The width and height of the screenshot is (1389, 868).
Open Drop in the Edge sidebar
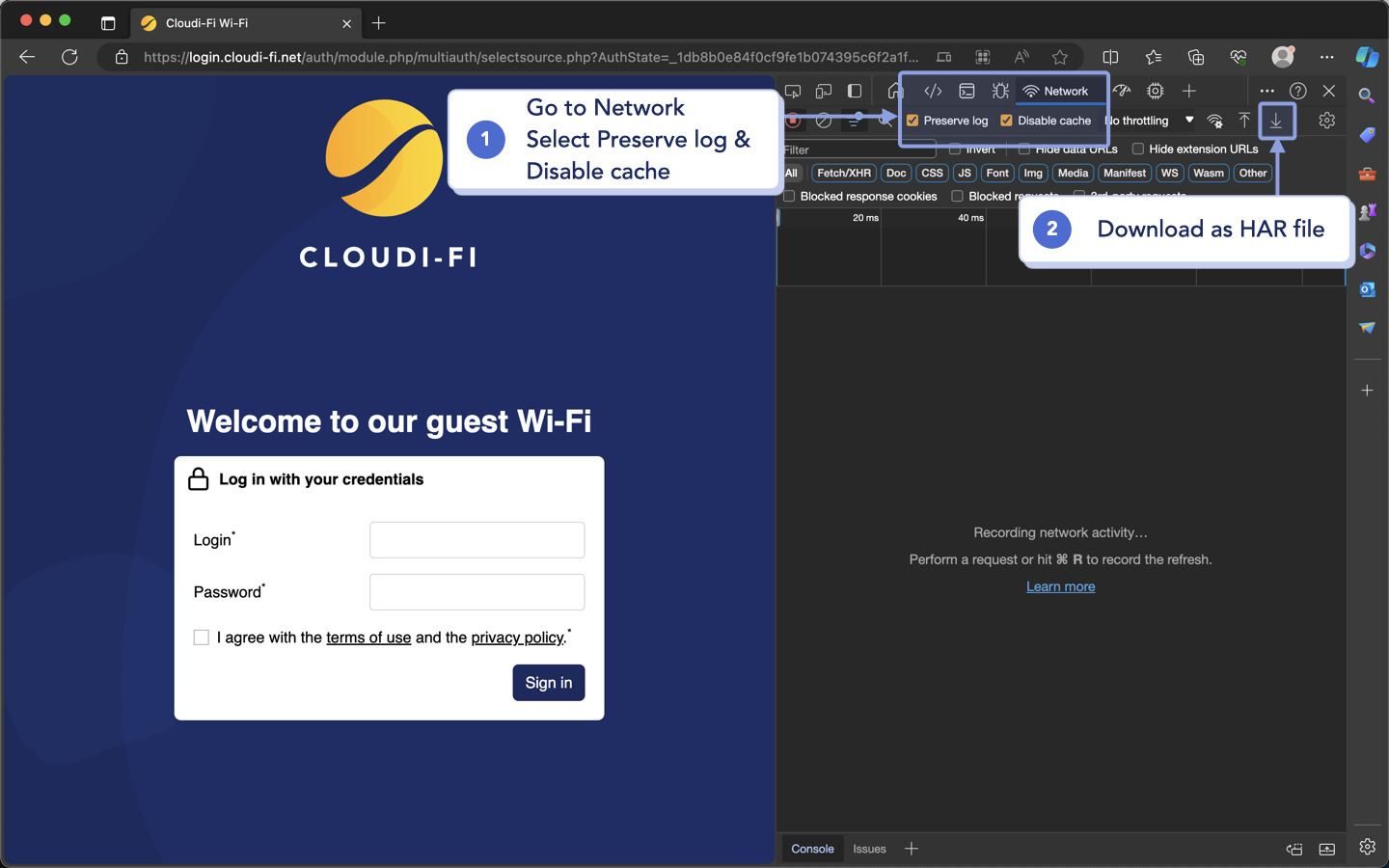click(x=1367, y=328)
